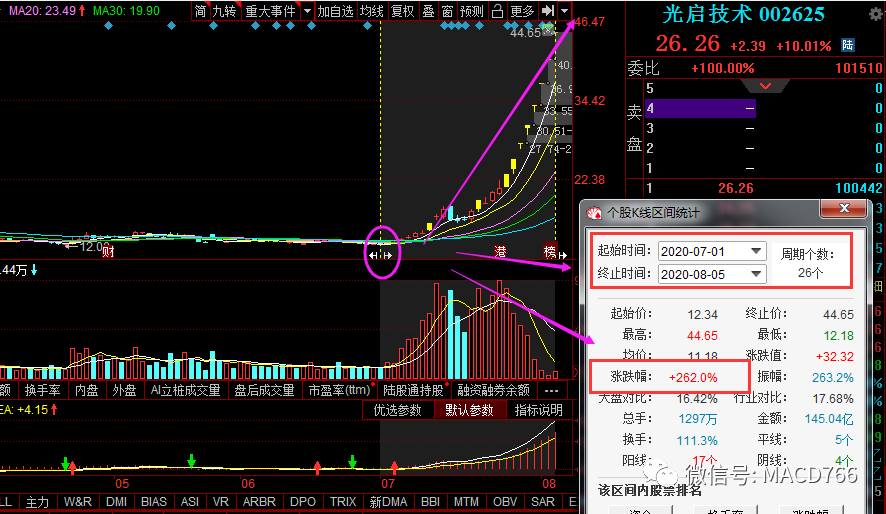
Task: Open the settings gear beside the stock name
Action: click(876, 15)
